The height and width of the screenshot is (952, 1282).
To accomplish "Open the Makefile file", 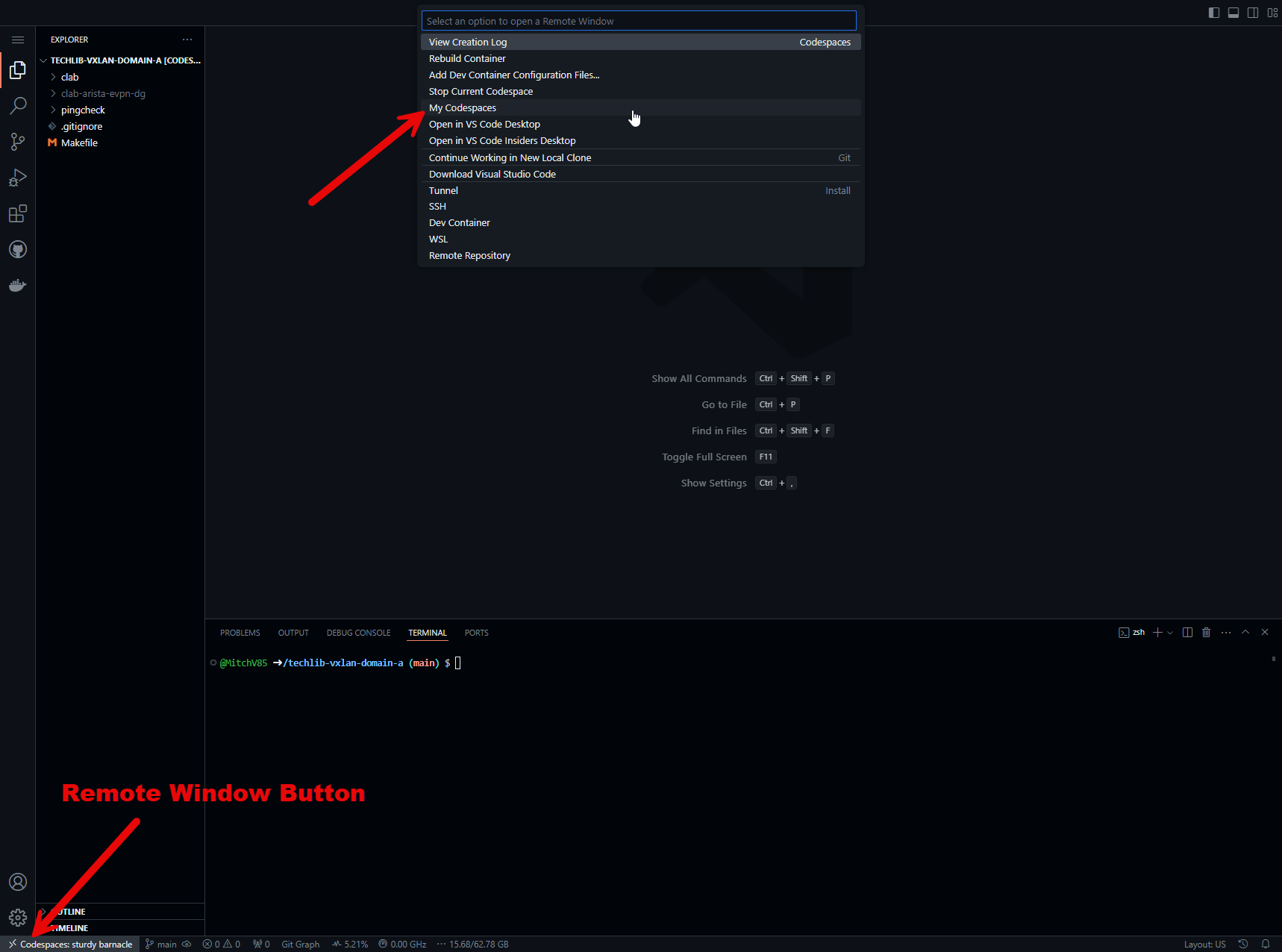I will [x=120, y=143].
